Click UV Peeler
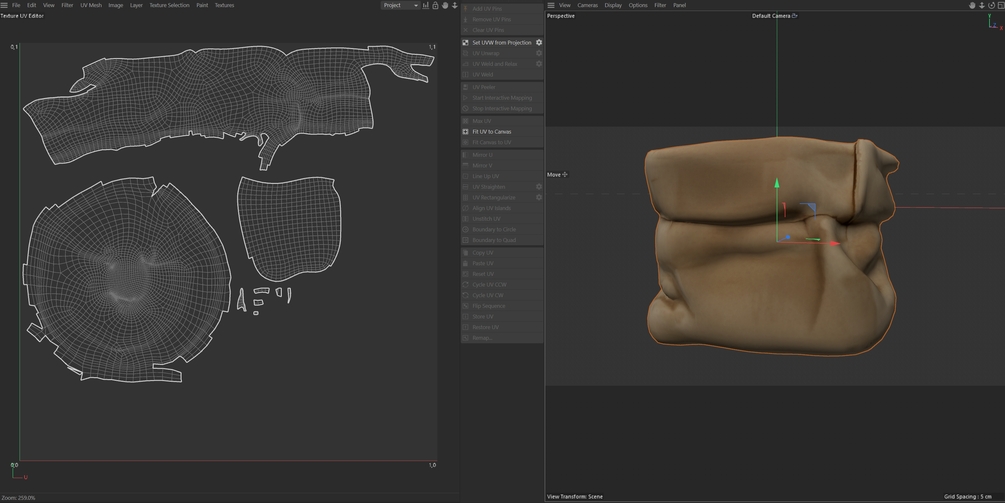The width and height of the screenshot is (1005, 503). click(x=502, y=87)
